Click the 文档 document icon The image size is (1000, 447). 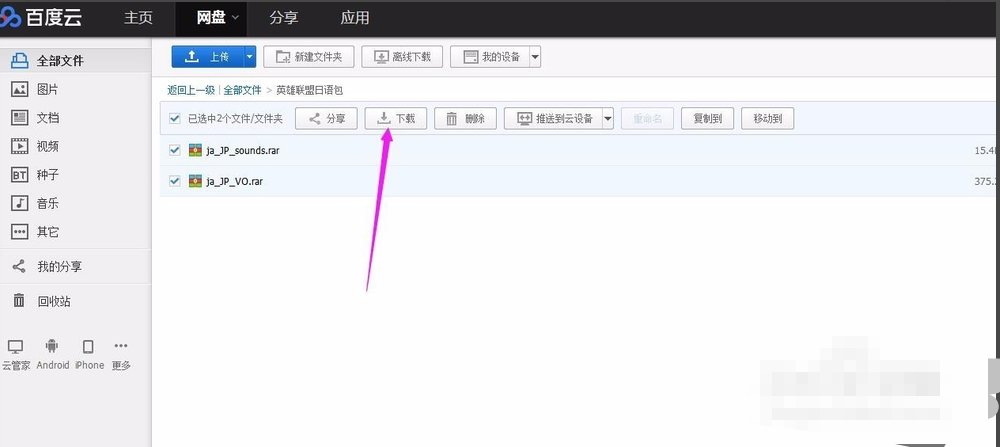pyautogui.click(x=20, y=118)
